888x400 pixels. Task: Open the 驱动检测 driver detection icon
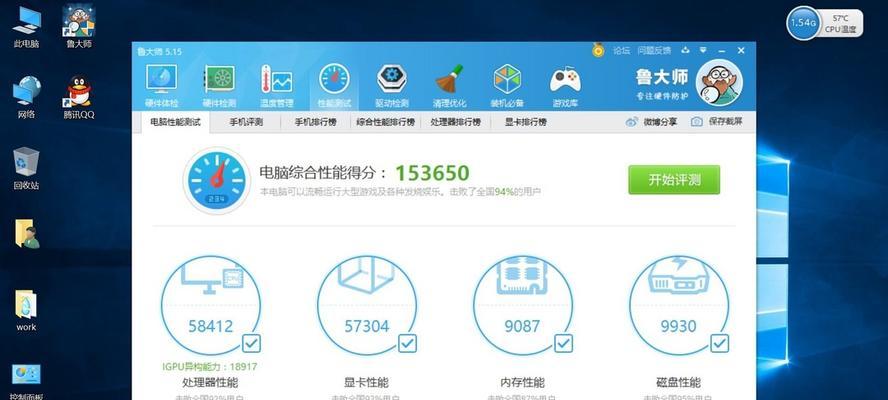pos(391,86)
